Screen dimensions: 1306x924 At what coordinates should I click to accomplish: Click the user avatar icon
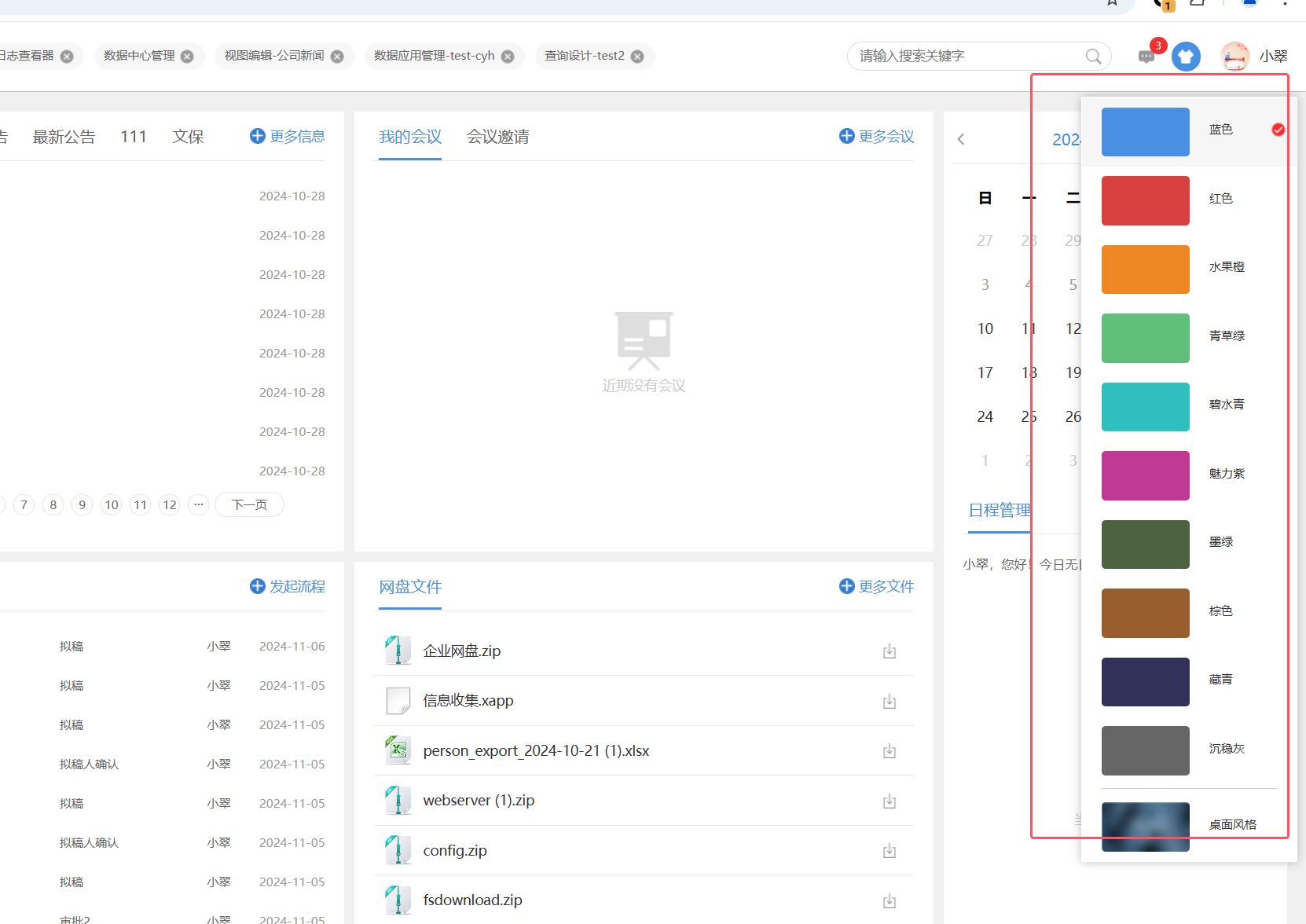pyautogui.click(x=1234, y=57)
